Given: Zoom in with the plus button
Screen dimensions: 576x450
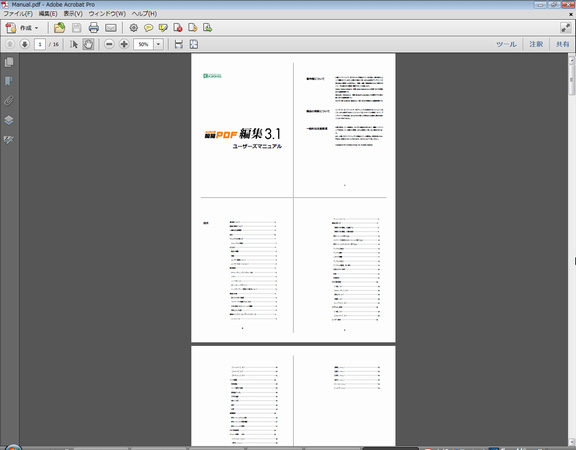Looking at the screenshot, I should 124,44.
